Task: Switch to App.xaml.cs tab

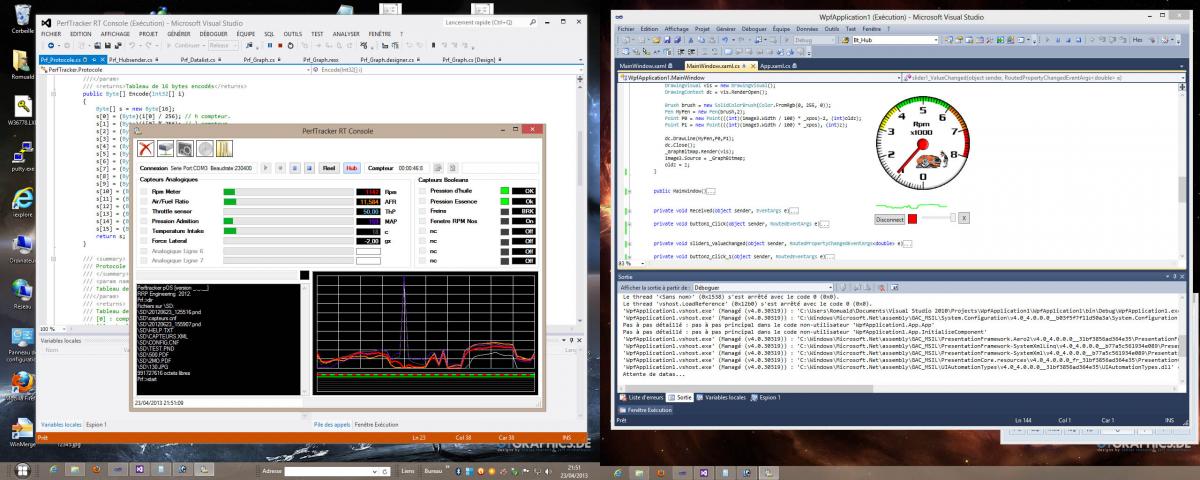Action: click(780, 66)
